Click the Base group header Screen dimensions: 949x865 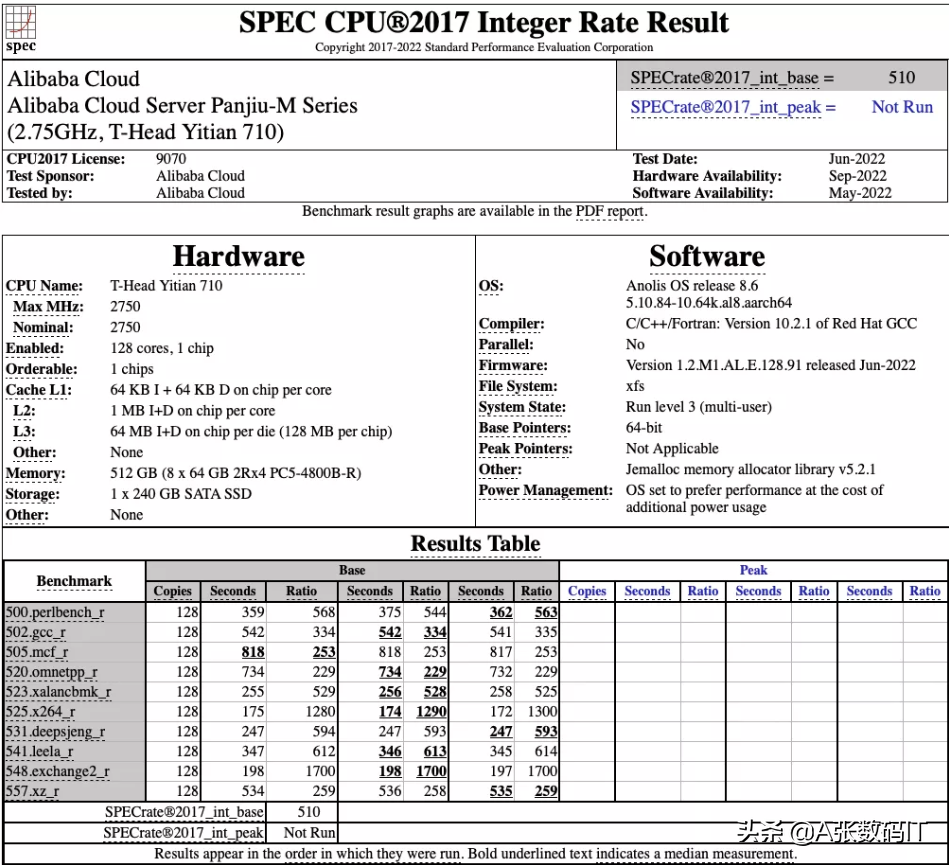pos(352,570)
